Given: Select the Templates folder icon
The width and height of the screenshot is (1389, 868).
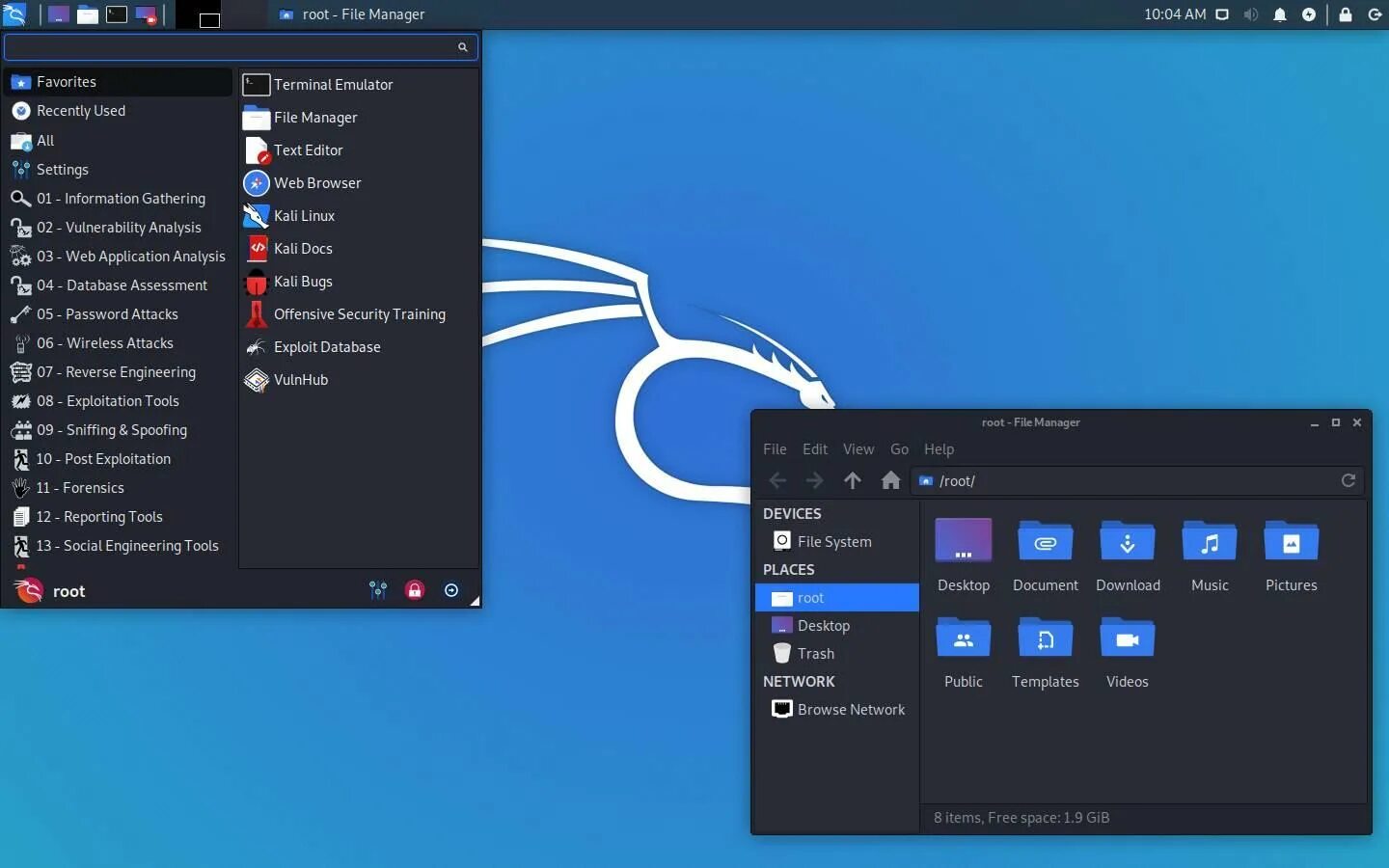Looking at the screenshot, I should coord(1046,639).
